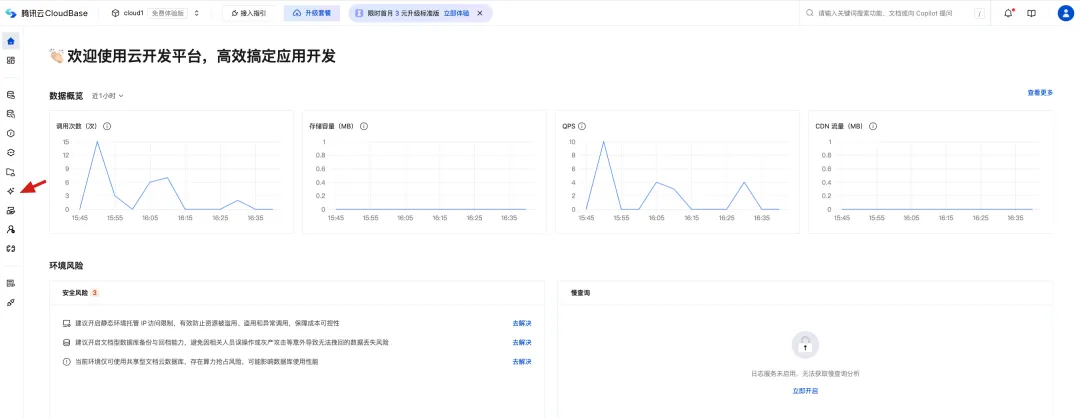The width and height of the screenshot is (1080, 418).
Task: Click the 安全风险 header with count 3
Action: (x=80, y=293)
